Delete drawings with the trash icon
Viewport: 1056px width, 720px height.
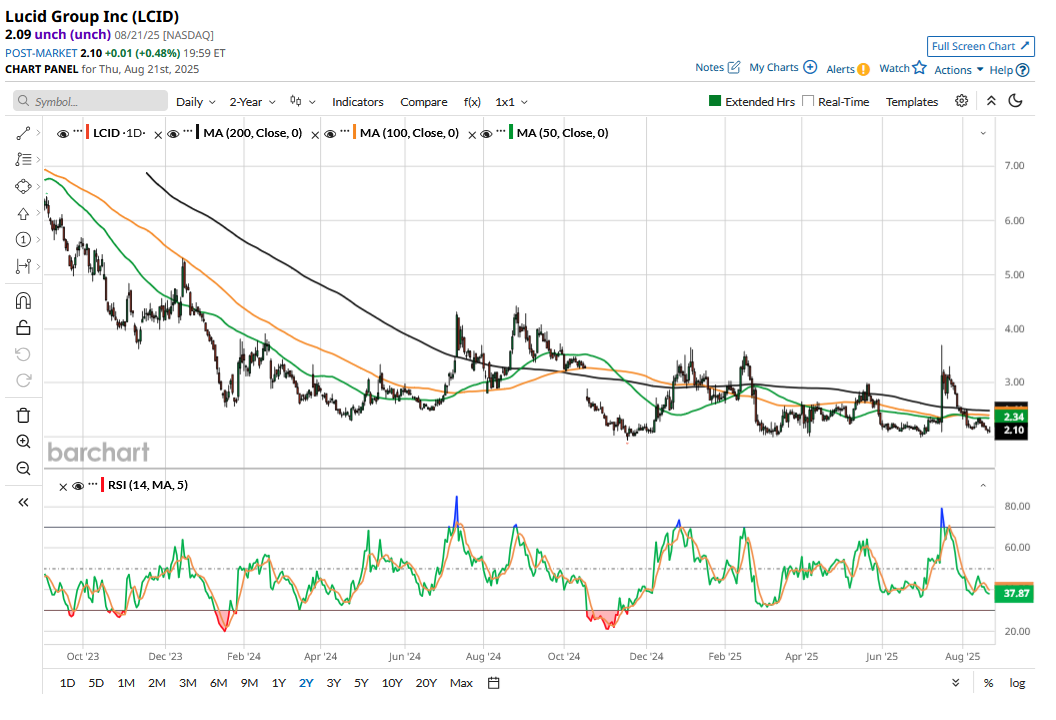tap(23, 415)
